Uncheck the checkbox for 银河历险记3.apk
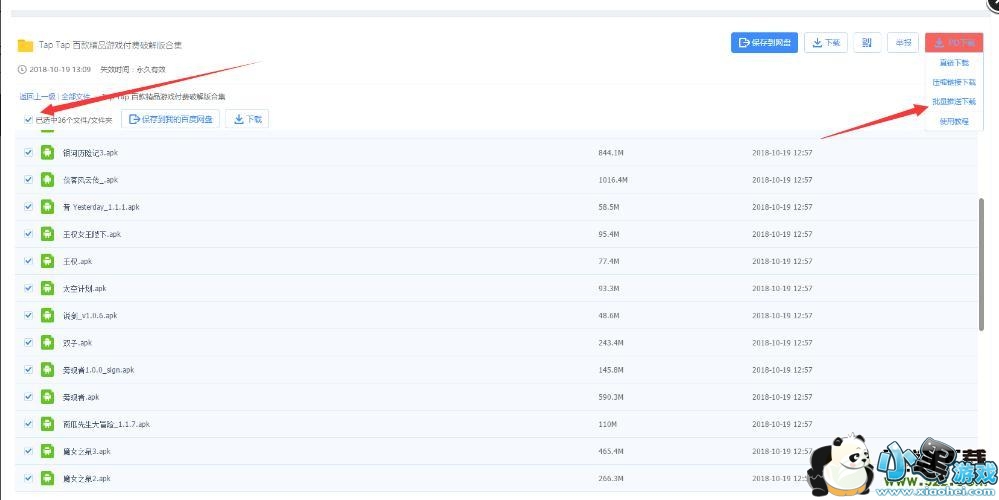The width and height of the screenshot is (999, 500). pyautogui.click(x=28, y=153)
